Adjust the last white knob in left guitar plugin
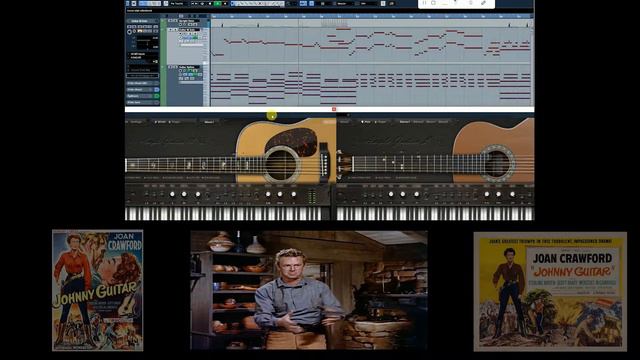The width and height of the screenshot is (640, 360). click(293, 194)
